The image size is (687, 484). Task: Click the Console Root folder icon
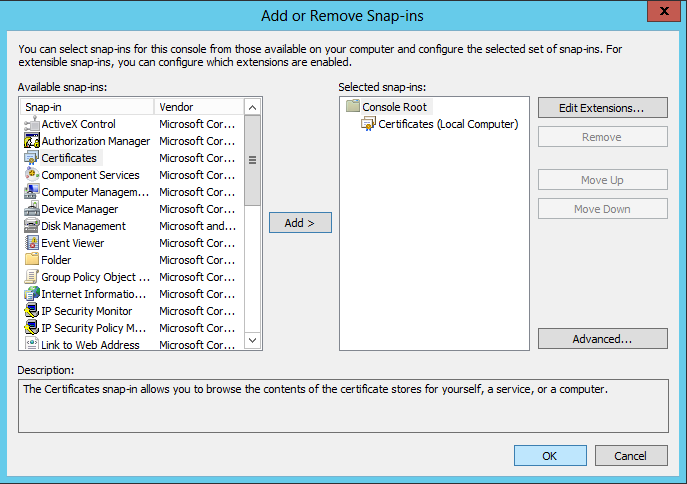(x=352, y=107)
